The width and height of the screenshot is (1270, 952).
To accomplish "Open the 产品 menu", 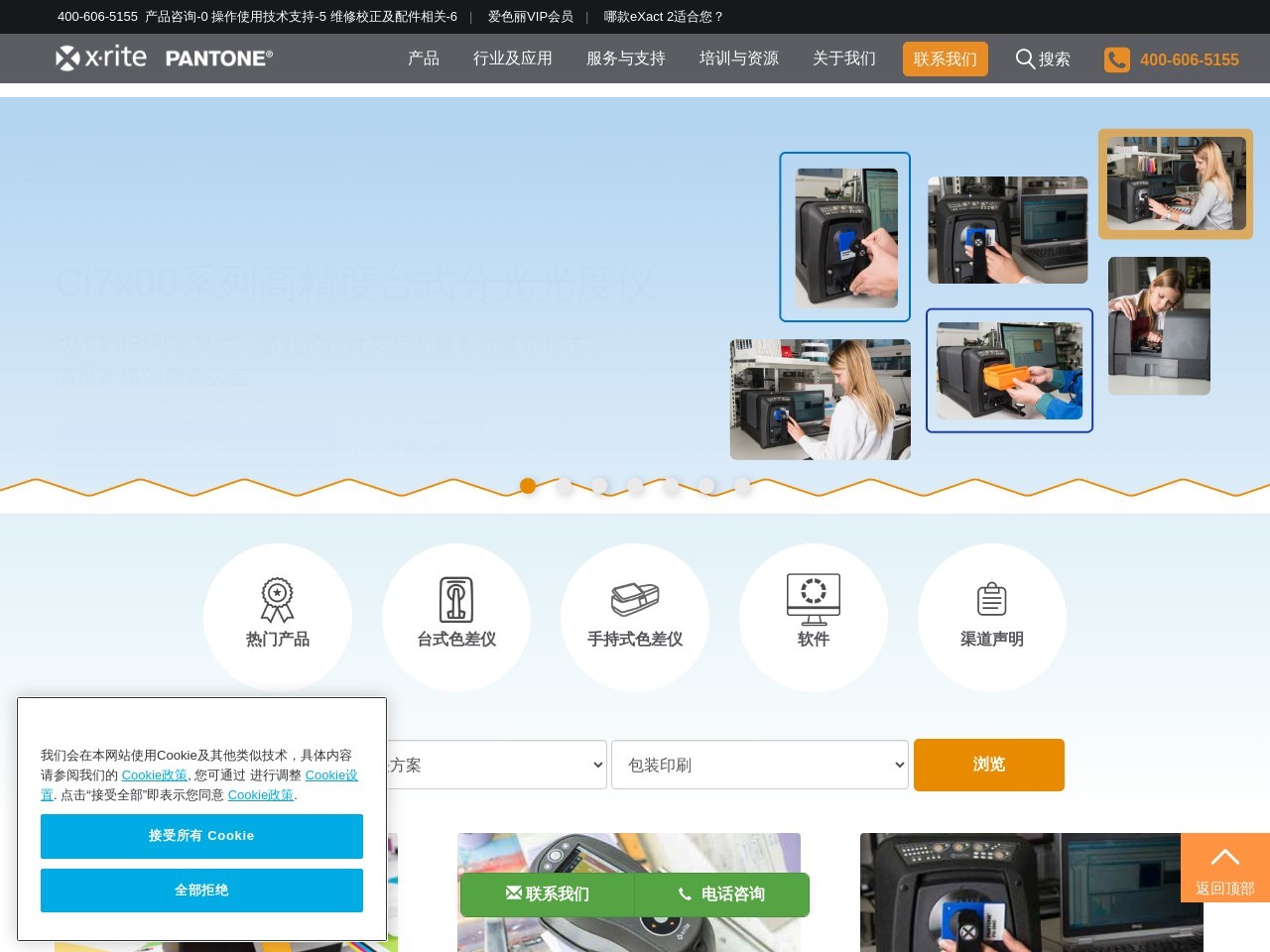I will pyautogui.click(x=423, y=59).
